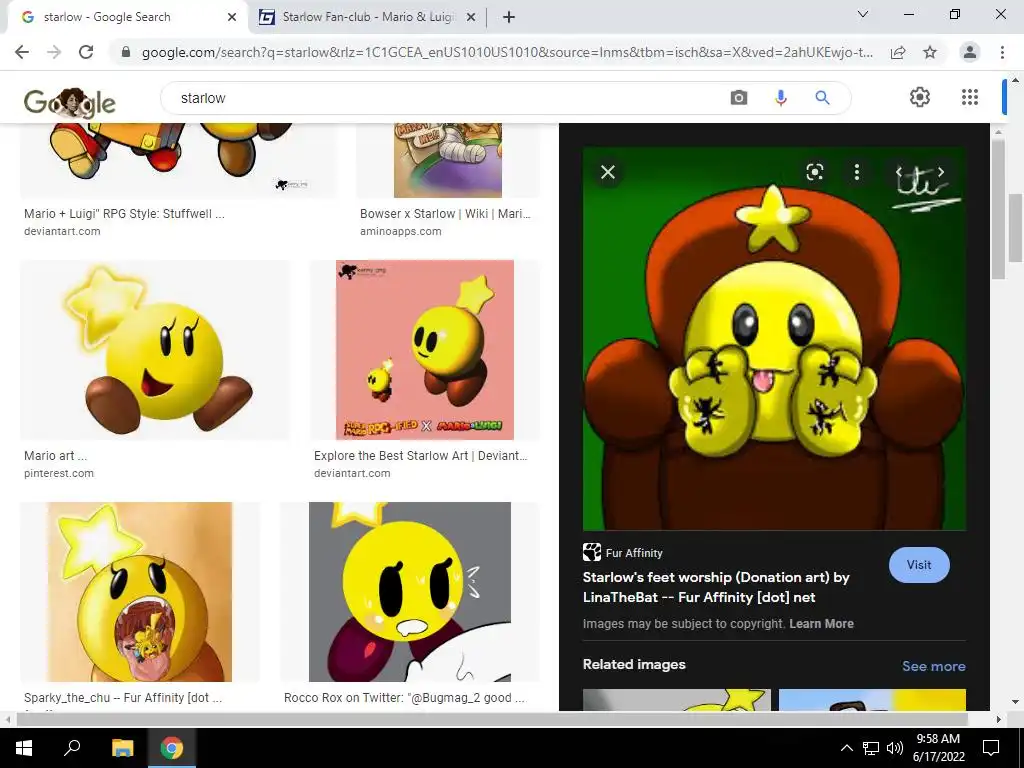The width and height of the screenshot is (1024, 768).
Task: Show previous image in preview panel
Action: point(899,172)
